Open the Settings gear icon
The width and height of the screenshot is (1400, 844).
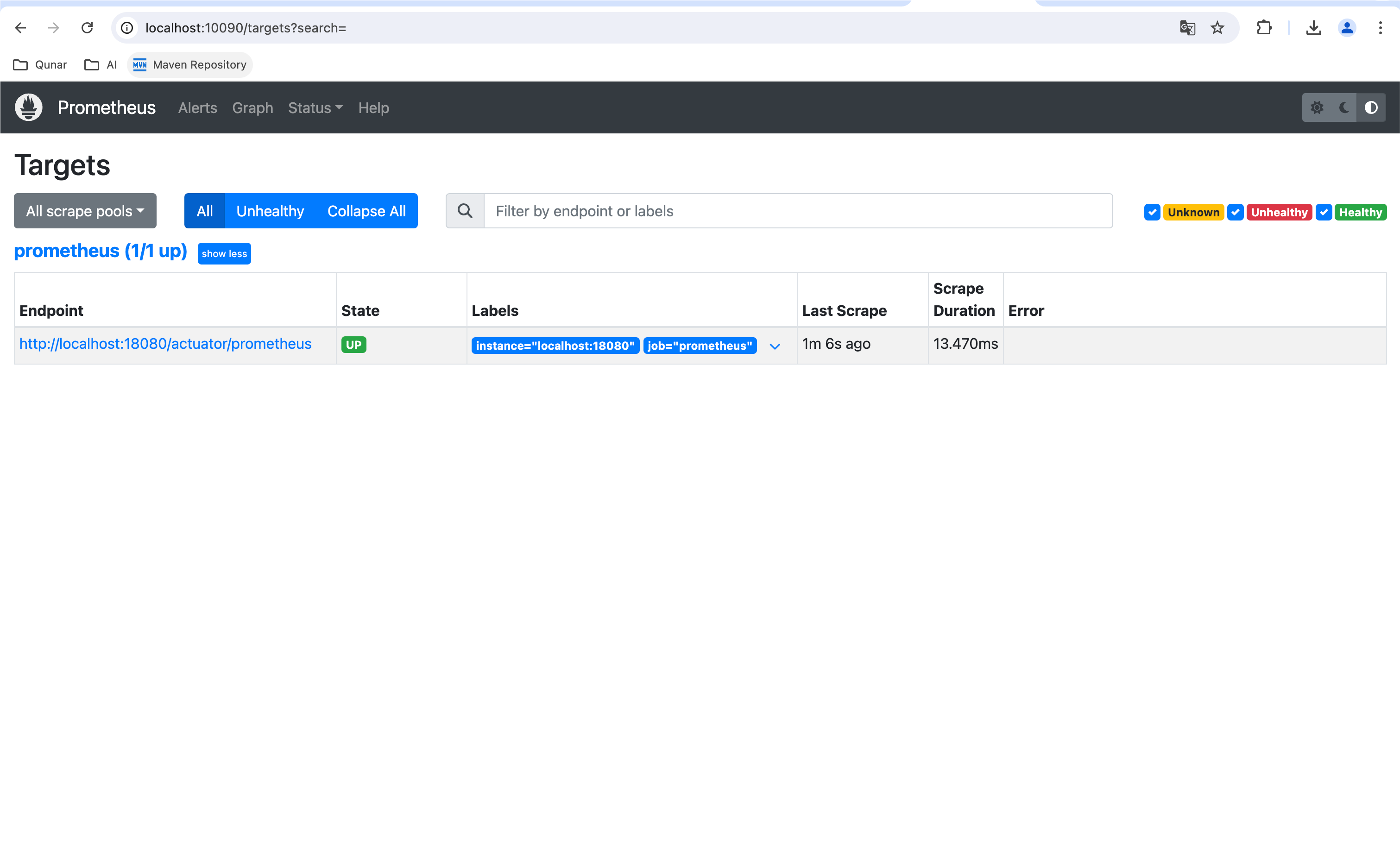pyautogui.click(x=1317, y=107)
